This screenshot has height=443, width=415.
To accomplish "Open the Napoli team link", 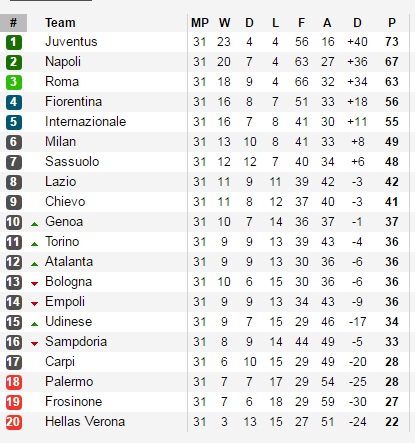I will (63, 62).
